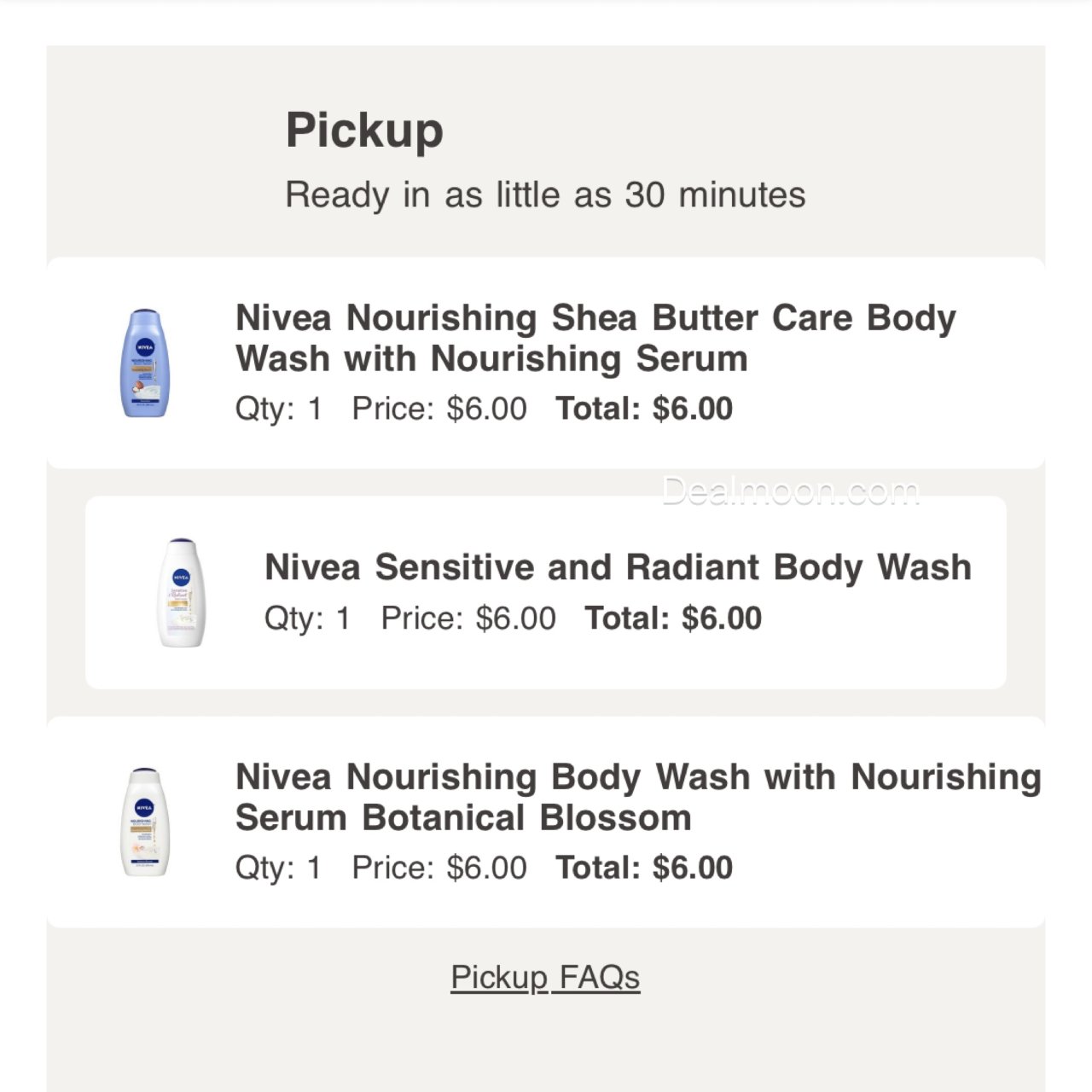Click the Dealmoon.com watermark
Viewport: 1092px width, 1092px height.
click(x=791, y=492)
